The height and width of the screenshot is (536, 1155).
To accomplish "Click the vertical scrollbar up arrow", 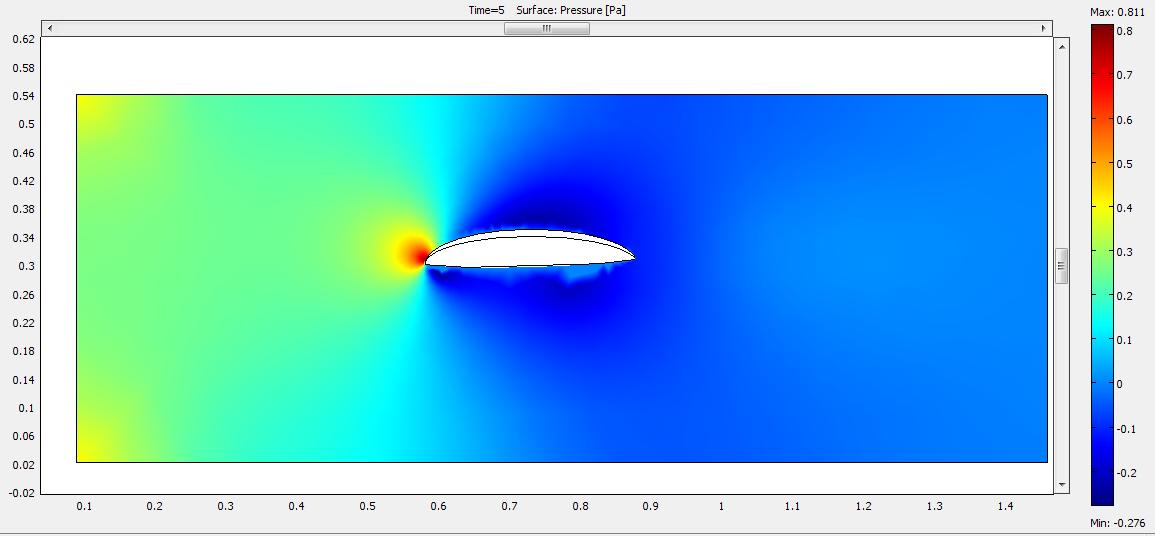I will tap(1061, 47).
